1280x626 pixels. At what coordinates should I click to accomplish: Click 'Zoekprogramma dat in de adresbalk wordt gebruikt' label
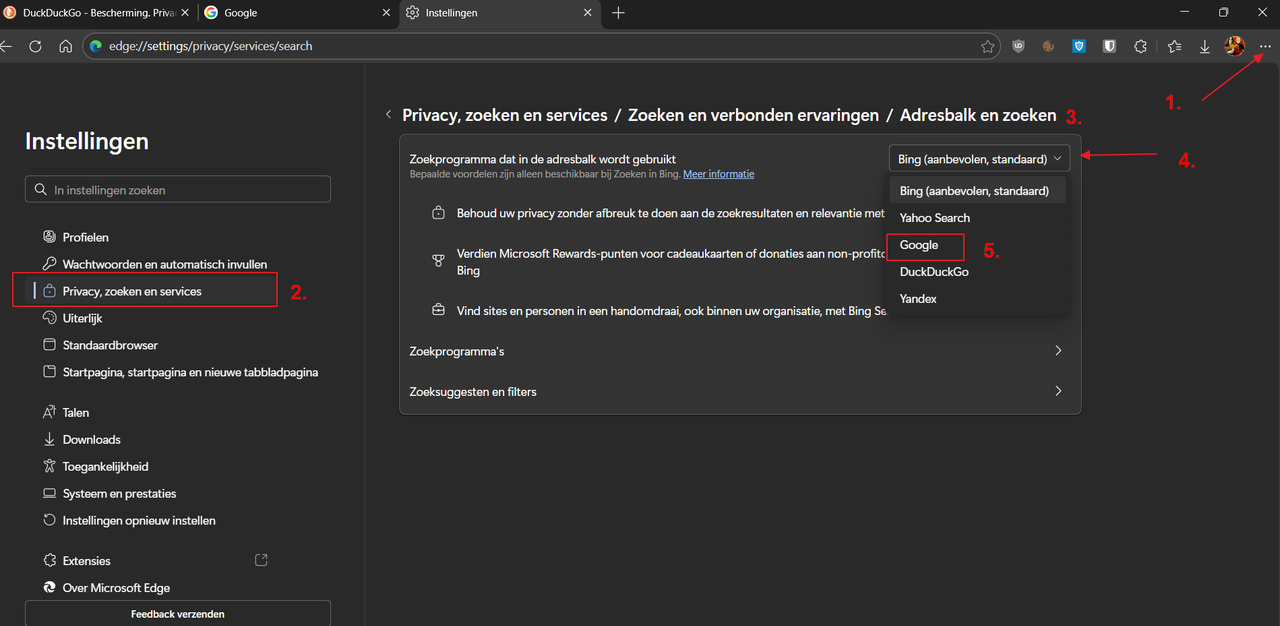[x=543, y=159]
